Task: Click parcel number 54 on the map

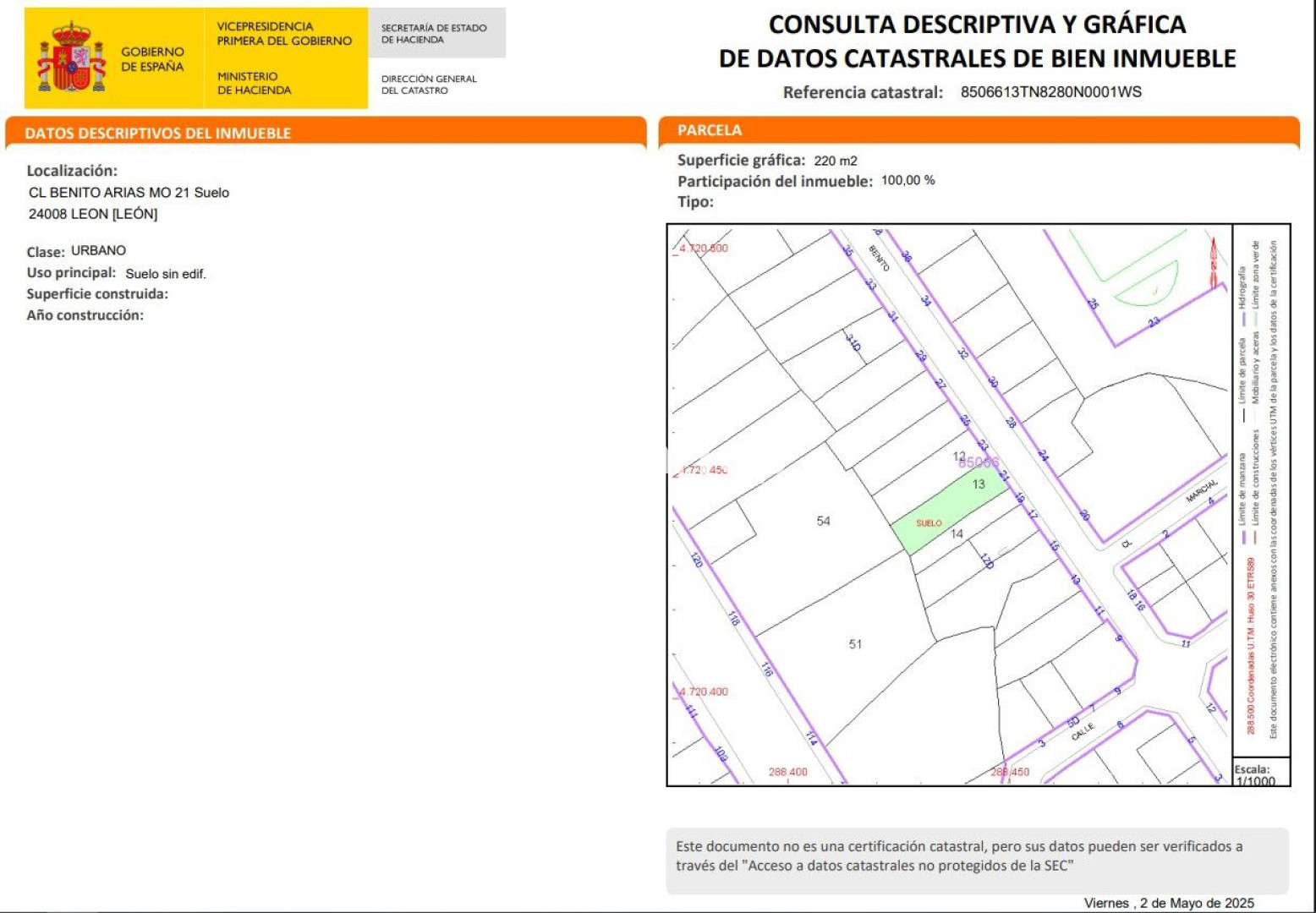Action: point(823,522)
